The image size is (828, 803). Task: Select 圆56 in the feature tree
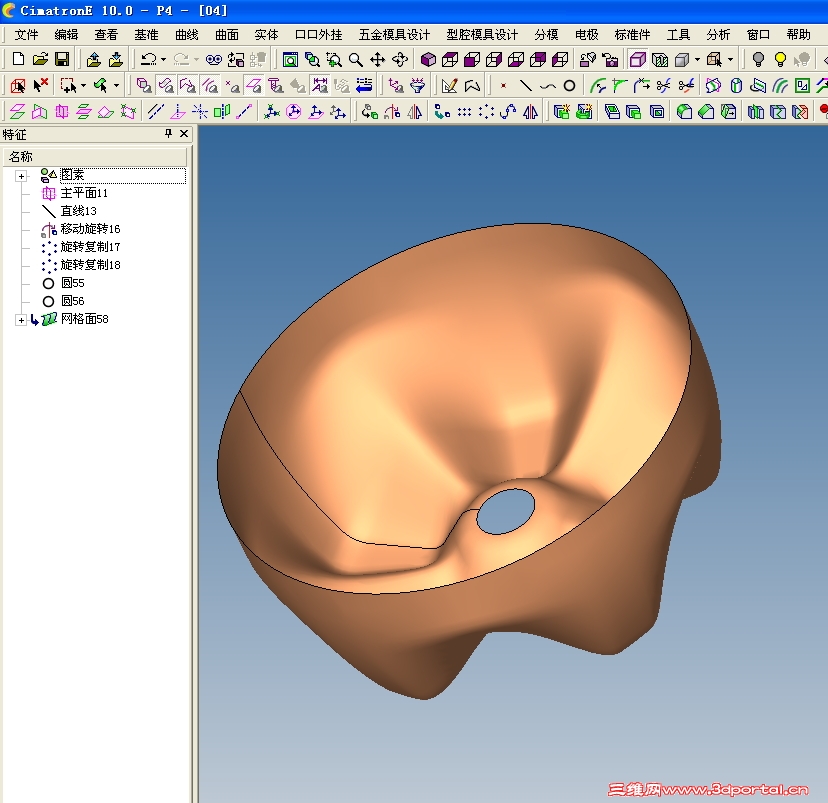click(72, 301)
